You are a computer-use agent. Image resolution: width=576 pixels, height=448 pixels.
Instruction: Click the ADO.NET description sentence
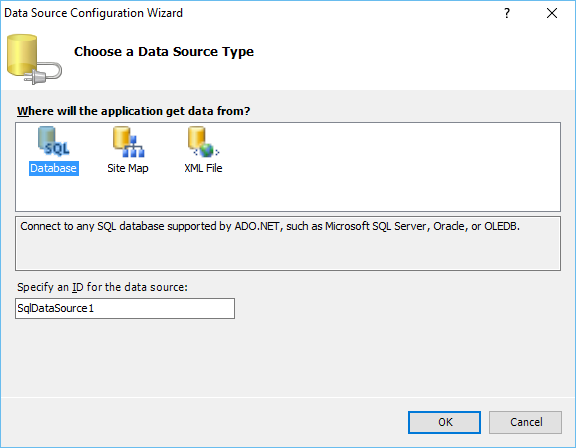tap(270, 226)
